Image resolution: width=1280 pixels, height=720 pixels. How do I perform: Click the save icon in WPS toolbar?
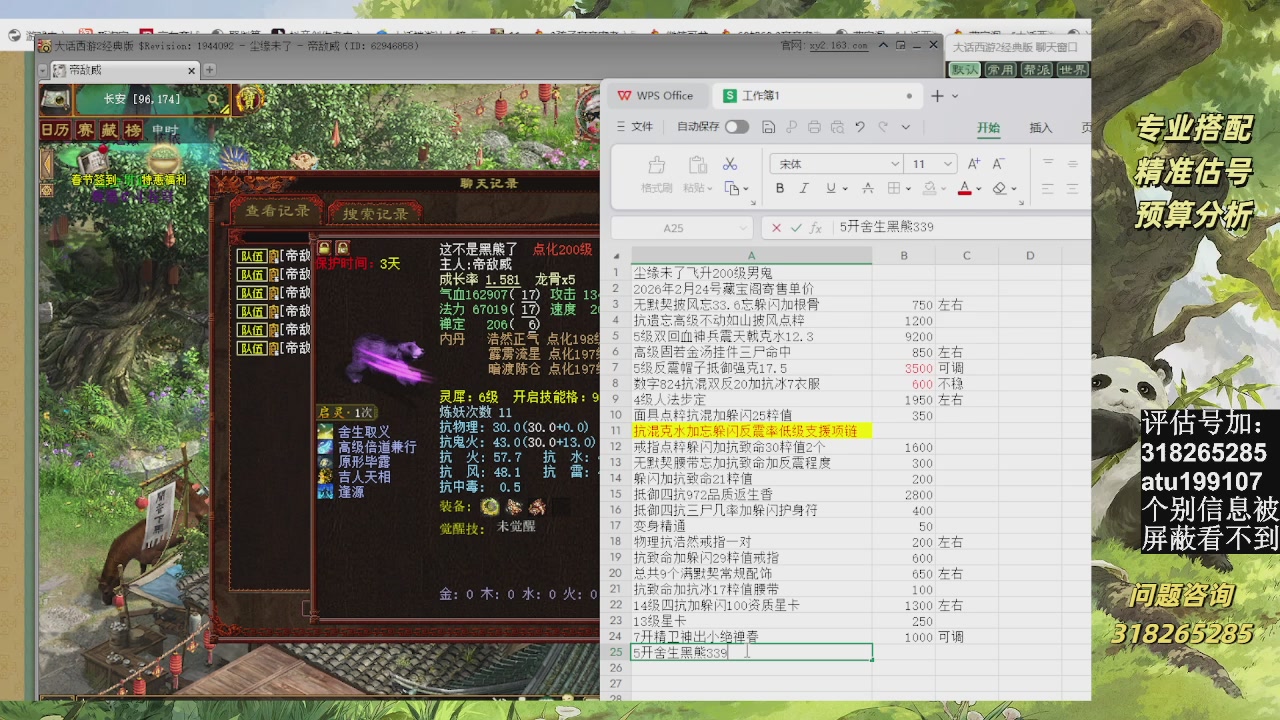(768, 127)
